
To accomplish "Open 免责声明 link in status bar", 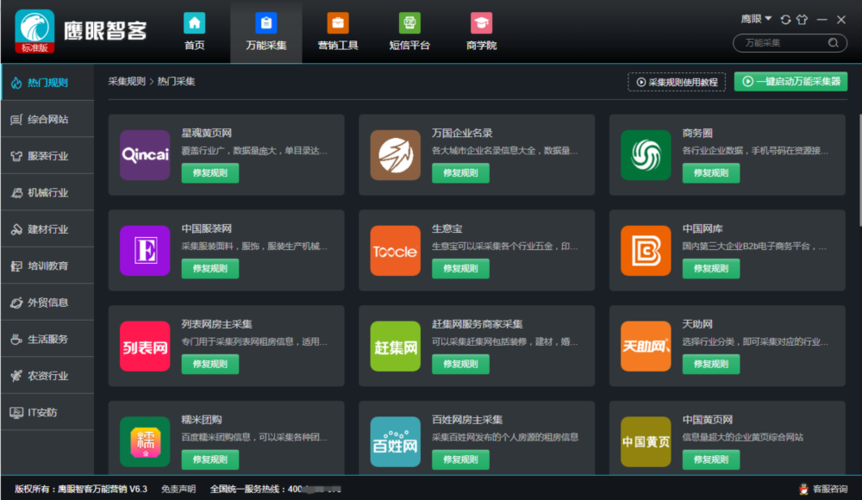I will [178, 489].
